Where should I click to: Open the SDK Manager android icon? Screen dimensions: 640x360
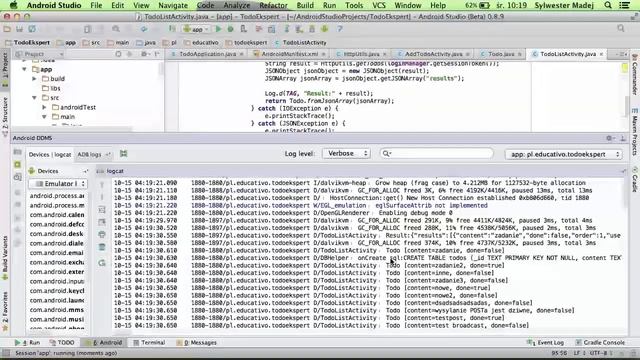point(324,29)
